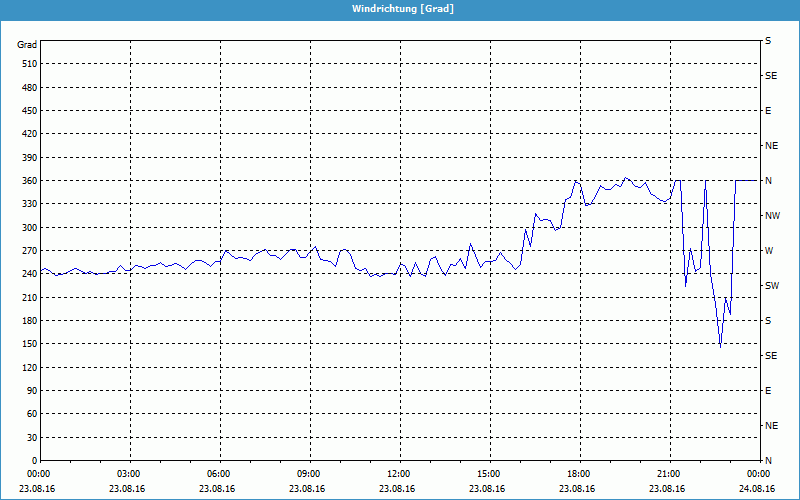Click the 12:00 time label

pos(398,474)
